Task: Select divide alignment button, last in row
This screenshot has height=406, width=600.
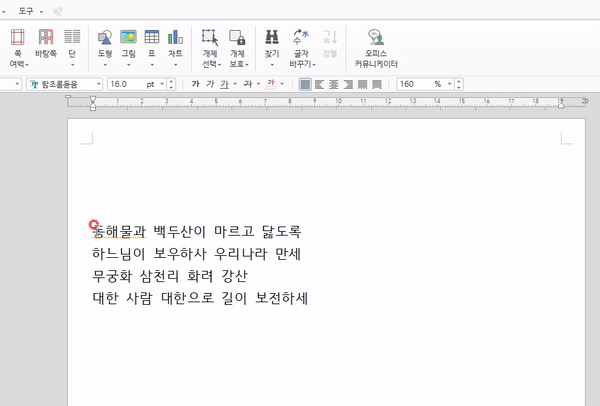Action: [x=377, y=84]
